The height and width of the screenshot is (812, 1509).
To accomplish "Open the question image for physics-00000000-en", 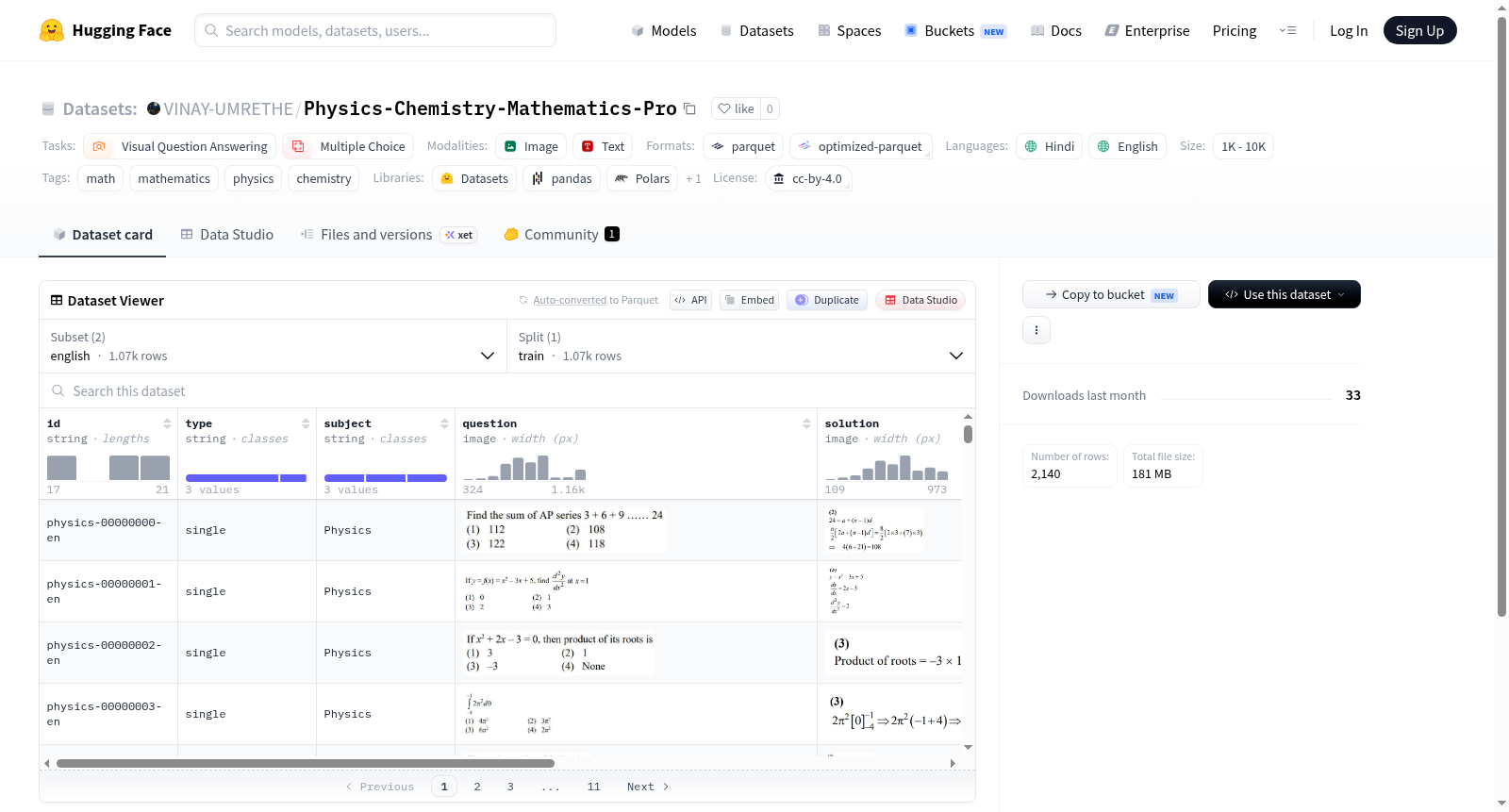I will [x=564, y=529].
